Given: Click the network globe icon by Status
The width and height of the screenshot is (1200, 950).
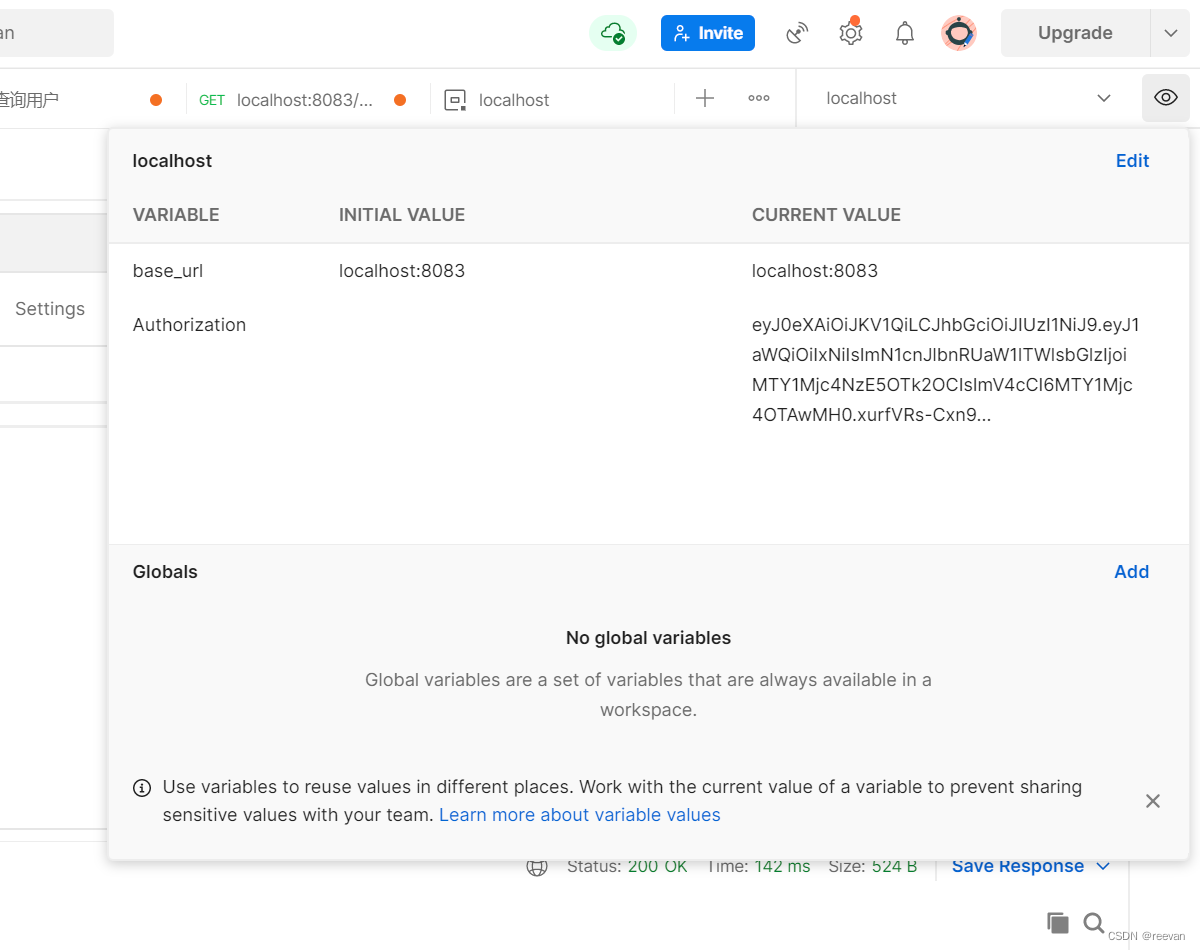Looking at the screenshot, I should [537, 866].
